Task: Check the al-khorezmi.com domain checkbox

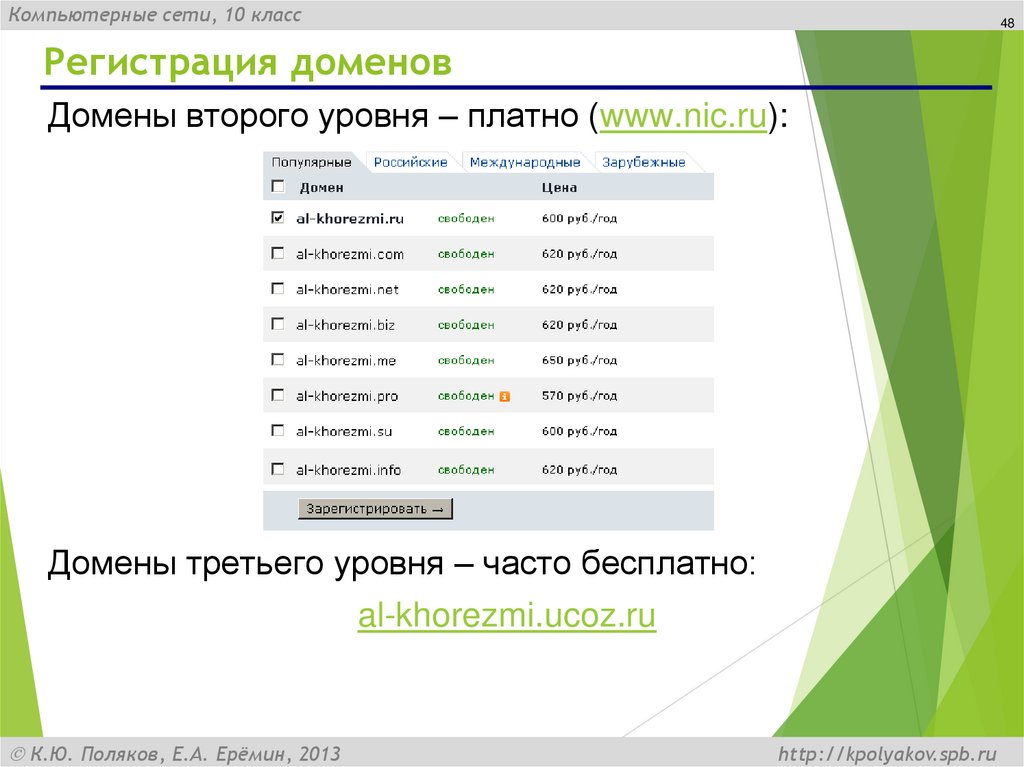Action: click(278, 252)
